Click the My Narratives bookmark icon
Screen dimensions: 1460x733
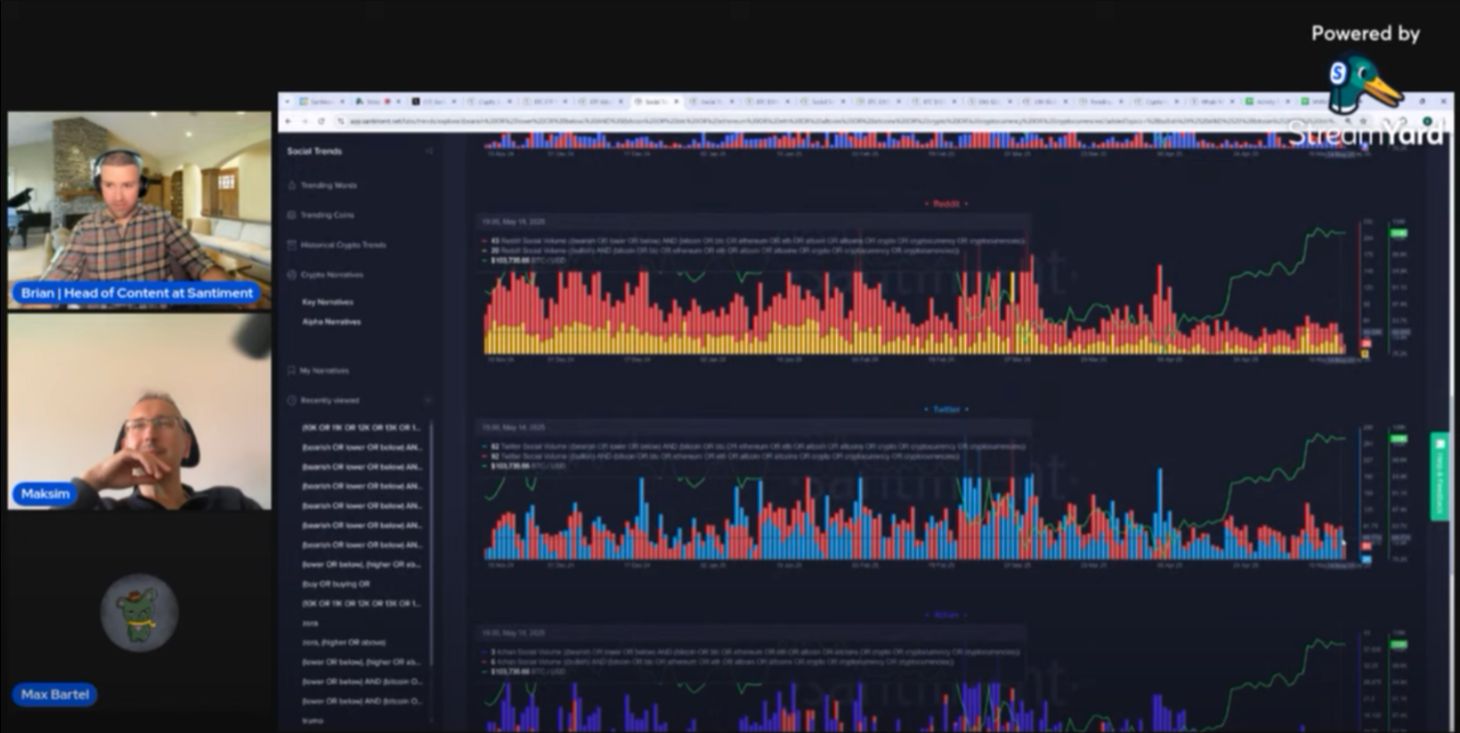(292, 371)
